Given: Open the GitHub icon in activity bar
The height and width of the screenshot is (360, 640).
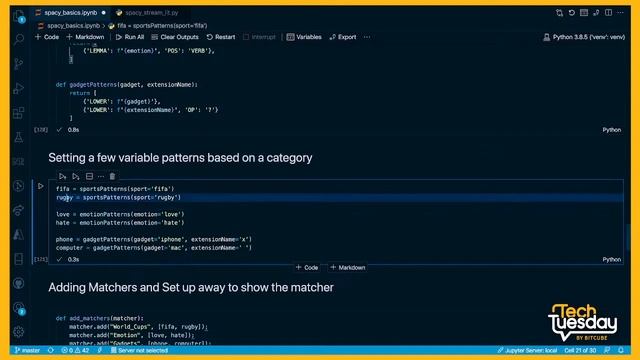Looking at the screenshot, I should coord(19,283).
